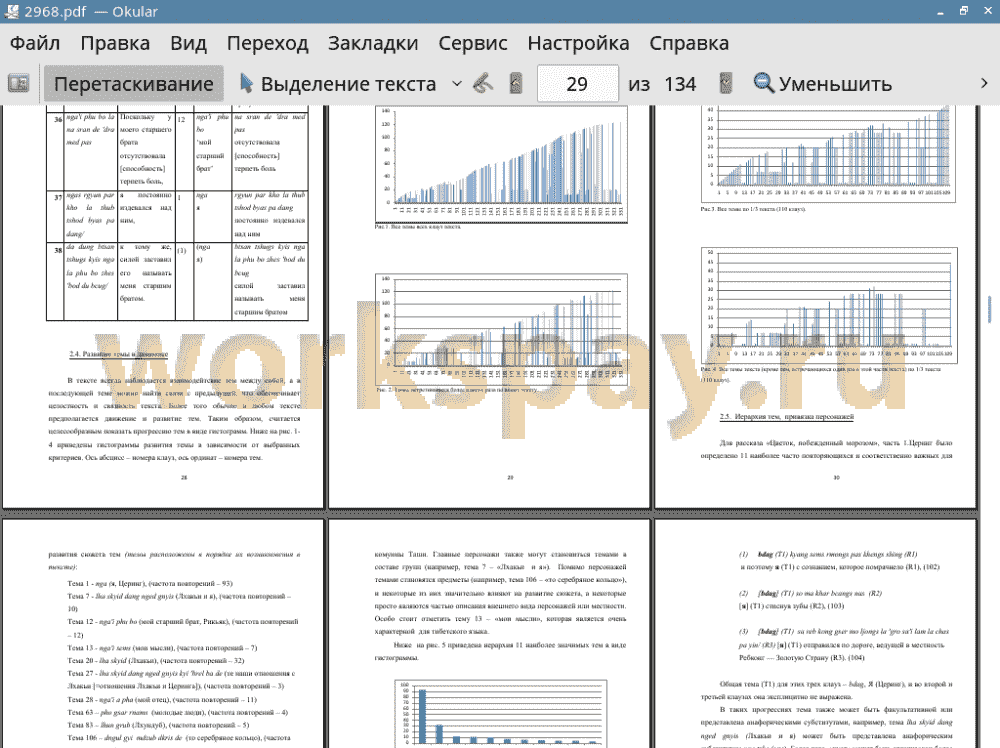1000x748 pixels.
Task: Click table row 38 on page 28
Action: point(177,281)
